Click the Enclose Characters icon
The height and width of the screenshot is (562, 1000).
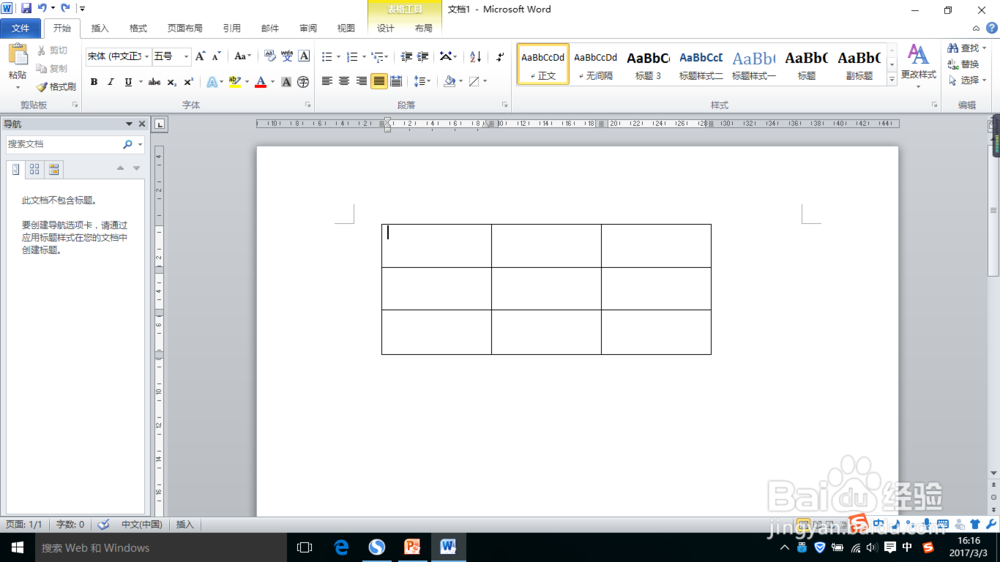pos(304,82)
